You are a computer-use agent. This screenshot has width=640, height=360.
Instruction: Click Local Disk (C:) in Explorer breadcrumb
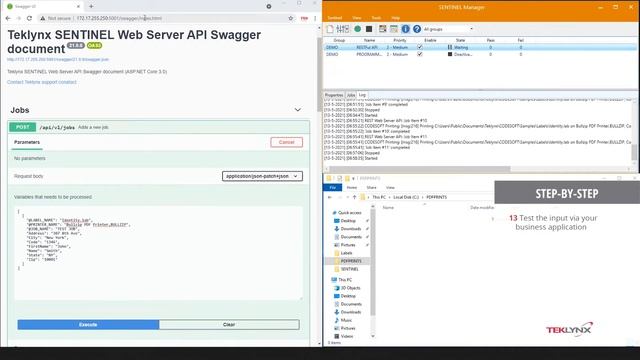(406, 197)
